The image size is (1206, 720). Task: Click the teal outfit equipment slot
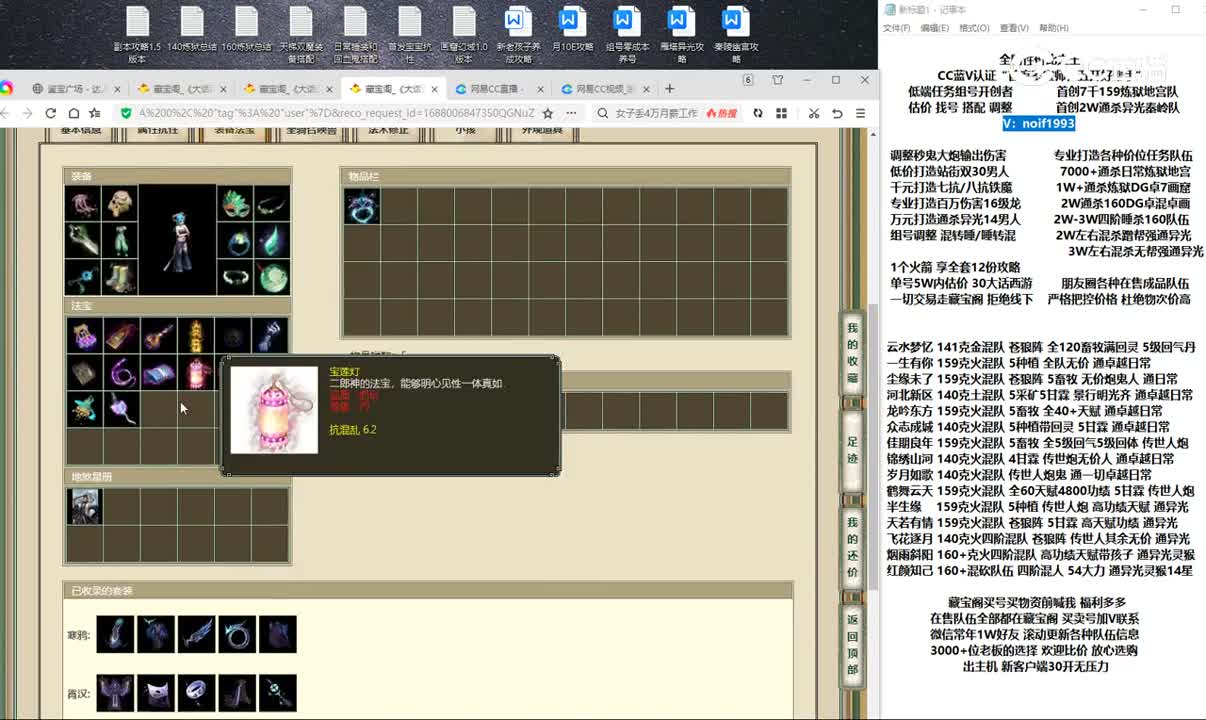(x=120, y=240)
